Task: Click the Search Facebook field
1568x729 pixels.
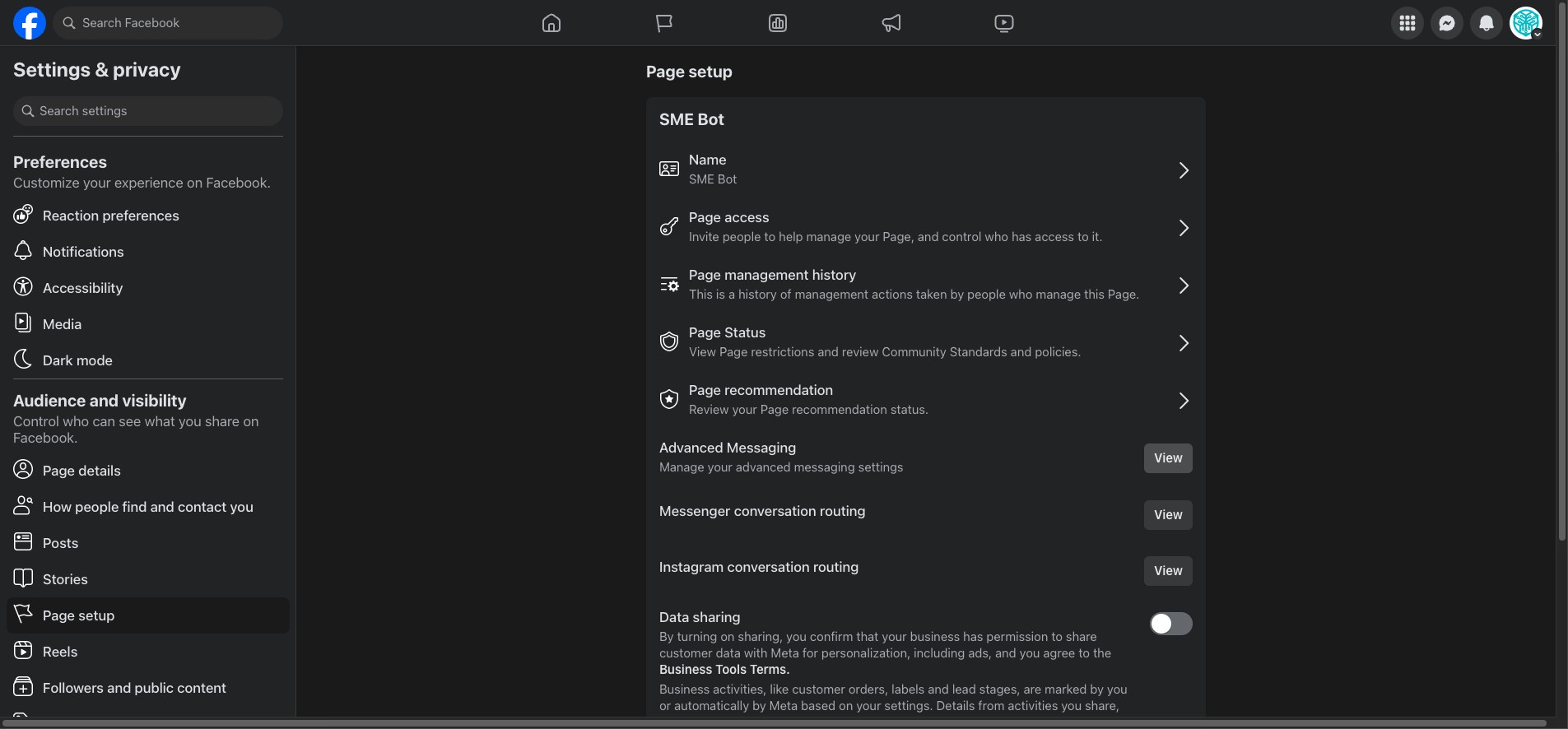Action: [168, 23]
